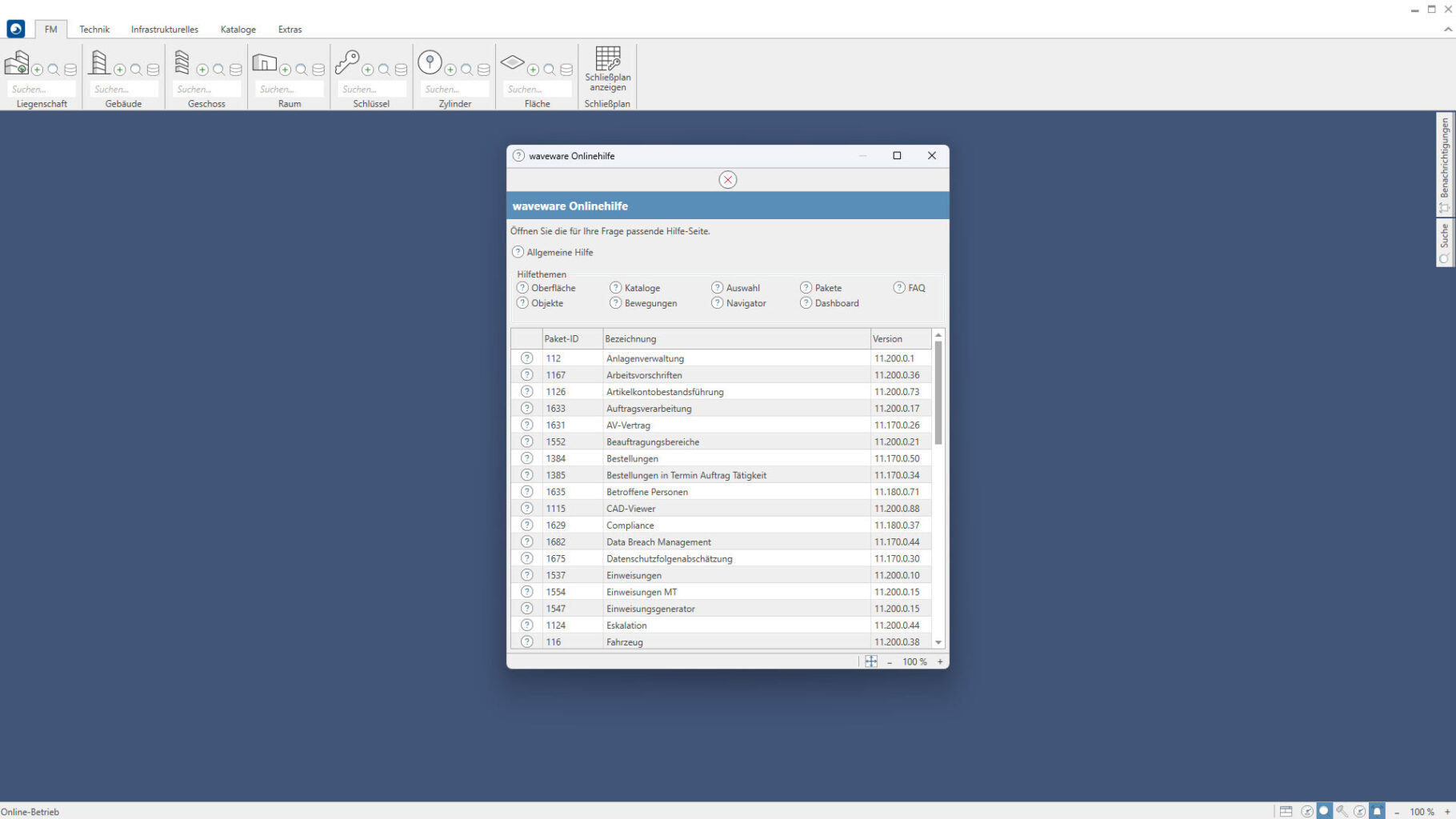Add a new Liegenschaft with the plus icon
Screen dimensions: 1456x819
[x=37, y=70]
